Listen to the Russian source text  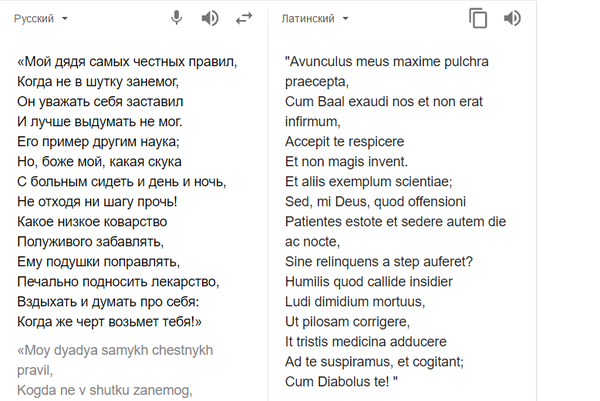210,18
